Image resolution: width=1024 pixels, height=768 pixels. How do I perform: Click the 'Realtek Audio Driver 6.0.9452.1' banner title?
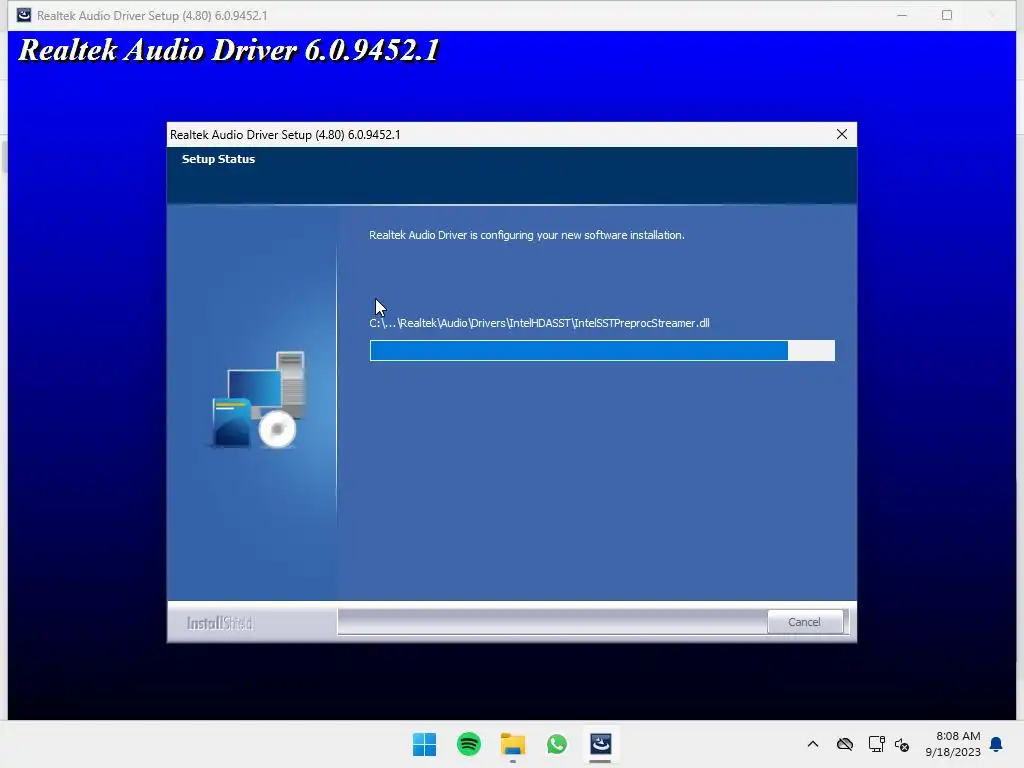(x=229, y=50)
